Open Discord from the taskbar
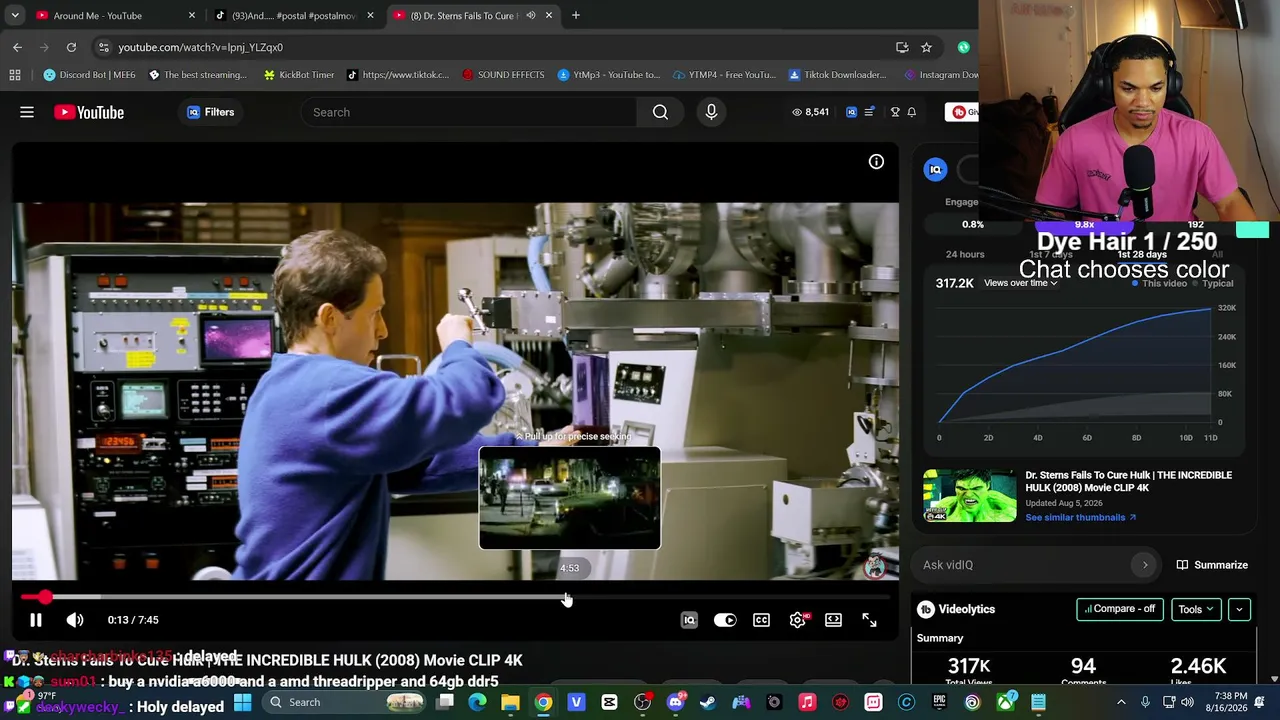1280x720 pixels. [x=675, y=702]
